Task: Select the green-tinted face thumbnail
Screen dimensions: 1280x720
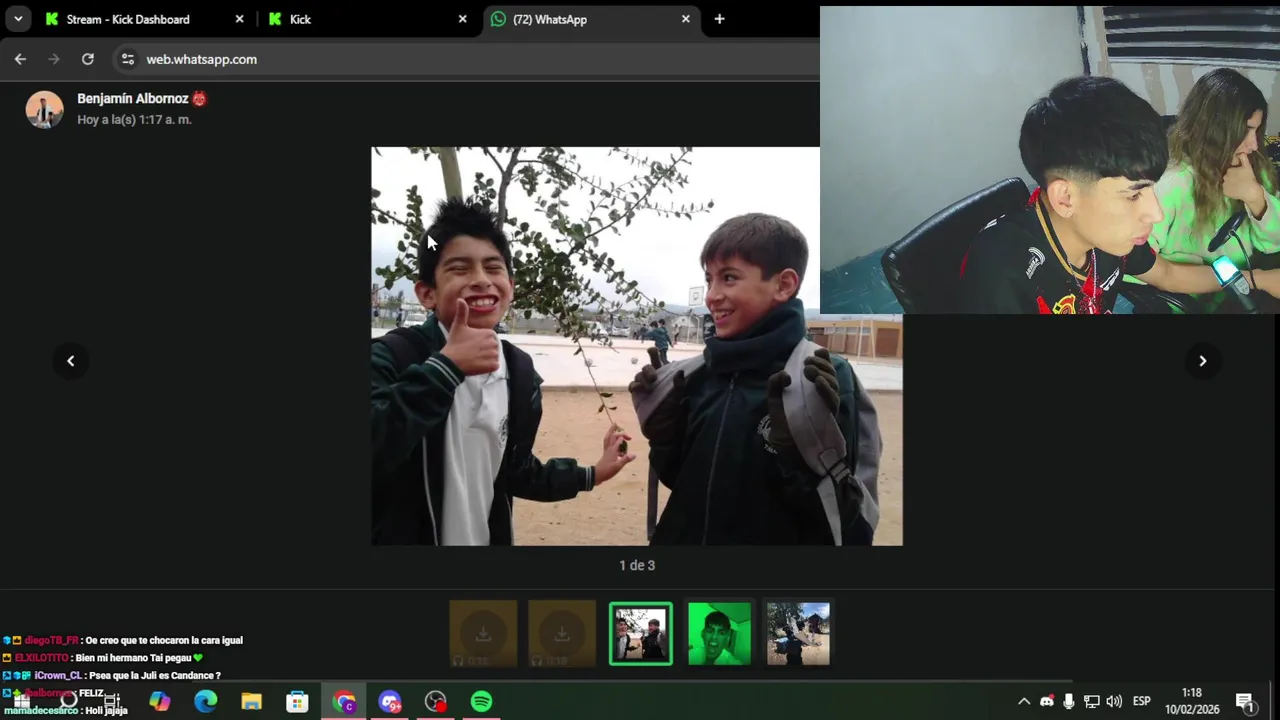Action: (x=719, y=633)
